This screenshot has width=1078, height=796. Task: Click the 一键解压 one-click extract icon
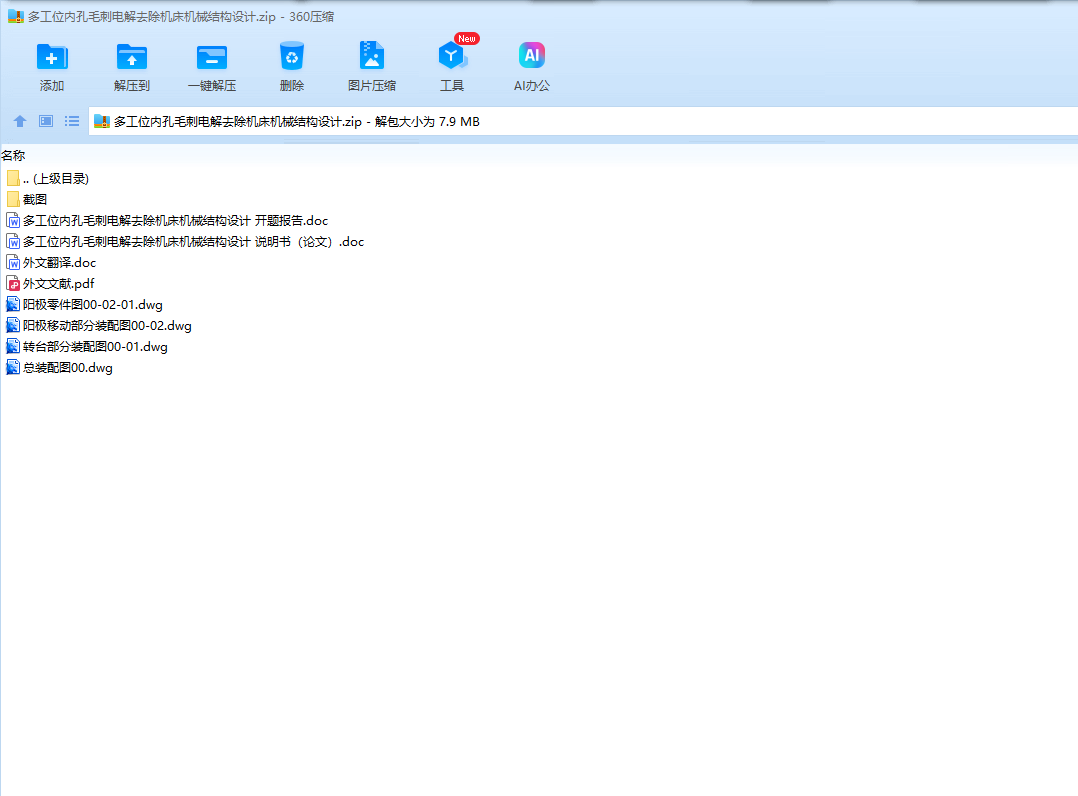[212, 57]
